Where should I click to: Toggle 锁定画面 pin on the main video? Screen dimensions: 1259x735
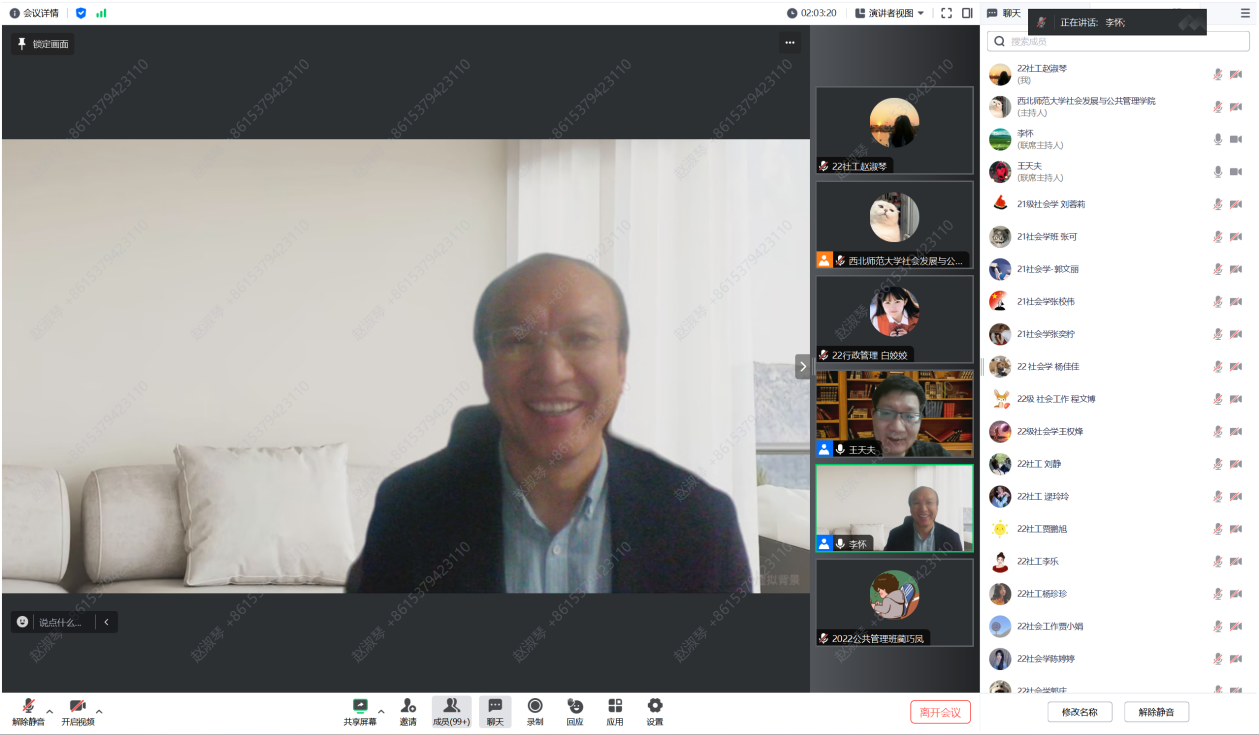43,44
